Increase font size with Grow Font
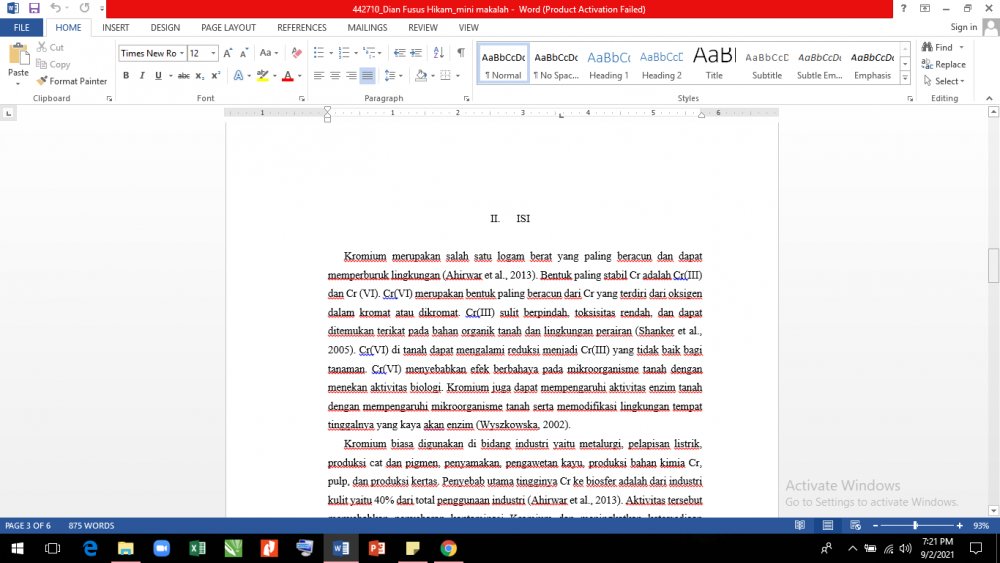The height and width of the screenshot is (563, 1000). pos(228,53)
